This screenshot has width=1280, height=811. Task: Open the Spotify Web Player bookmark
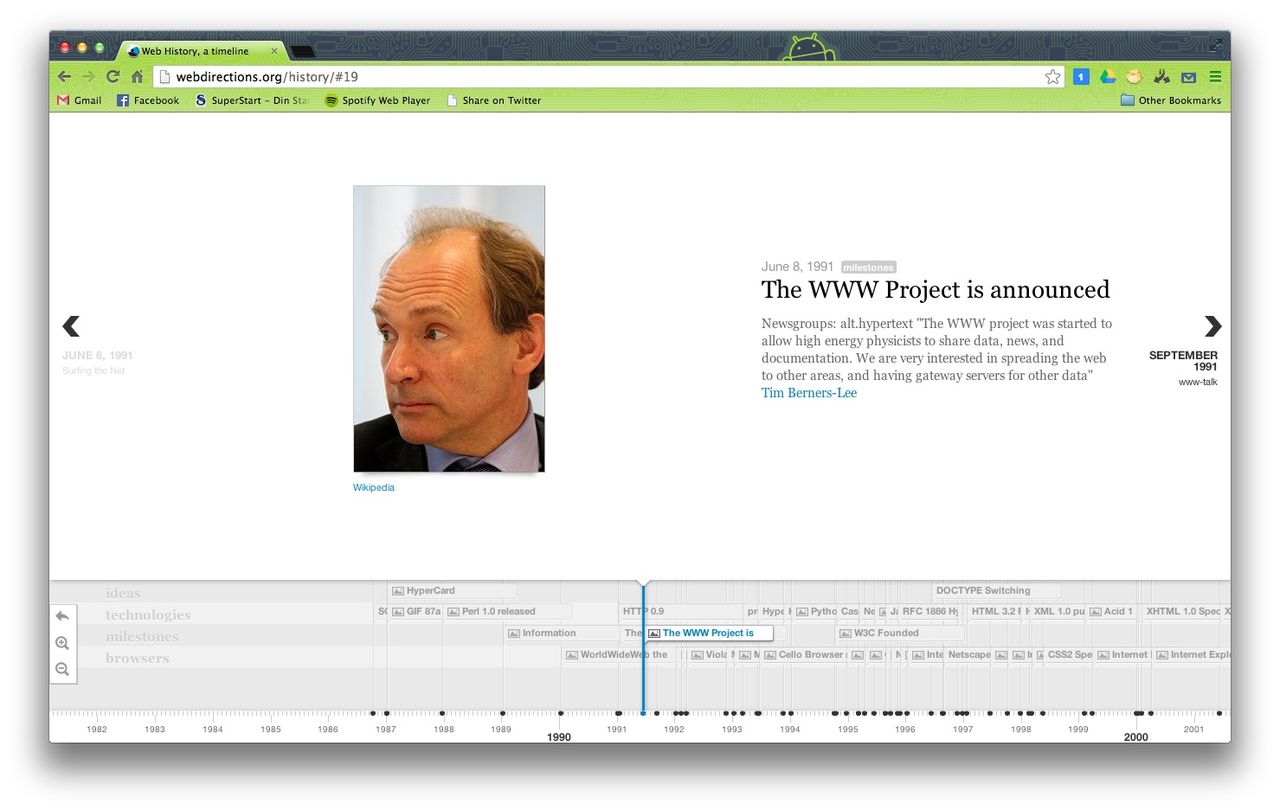point(377,100)
